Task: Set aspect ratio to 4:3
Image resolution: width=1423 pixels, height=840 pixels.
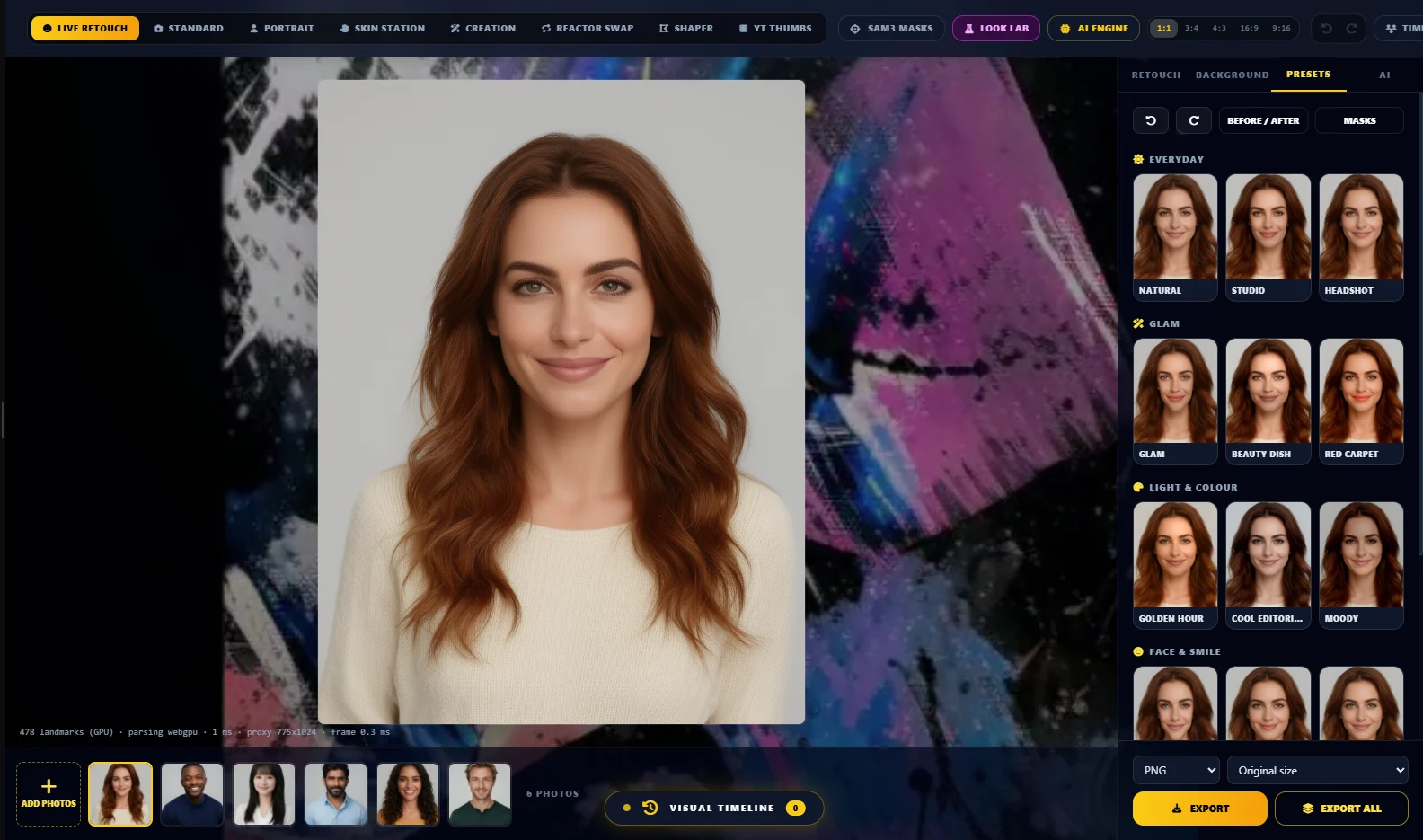Action: 1219,29
